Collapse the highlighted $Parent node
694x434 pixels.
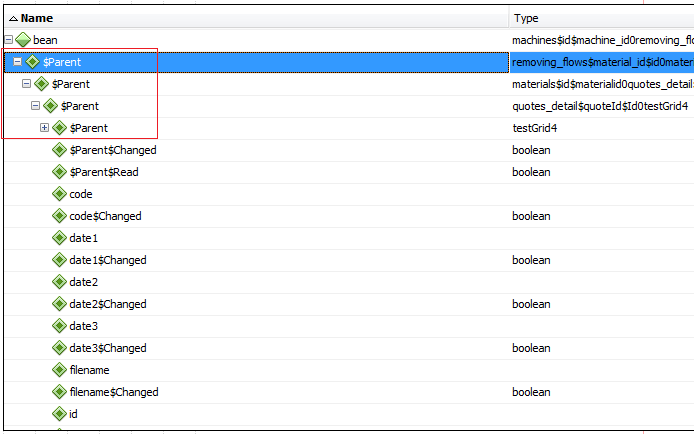pos(17,62)
